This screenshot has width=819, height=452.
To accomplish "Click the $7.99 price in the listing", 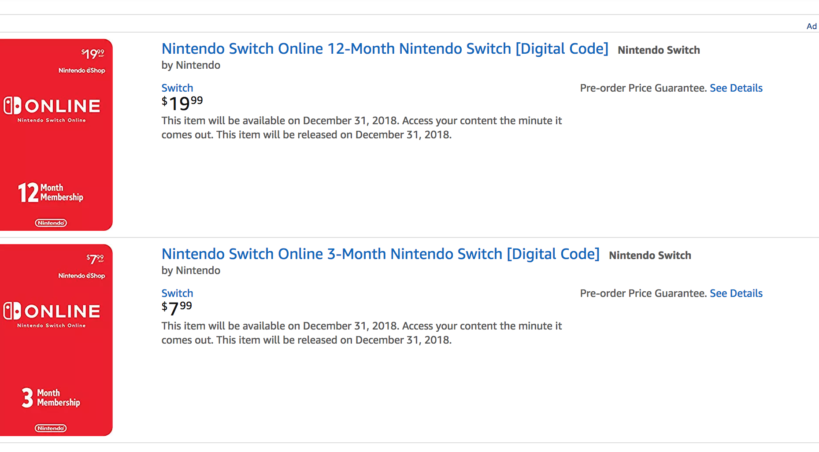I will (x=177, y=308).
